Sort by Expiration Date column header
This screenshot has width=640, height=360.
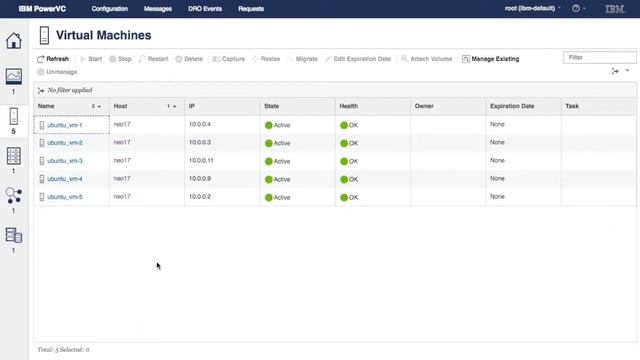(x=524, y=106)
